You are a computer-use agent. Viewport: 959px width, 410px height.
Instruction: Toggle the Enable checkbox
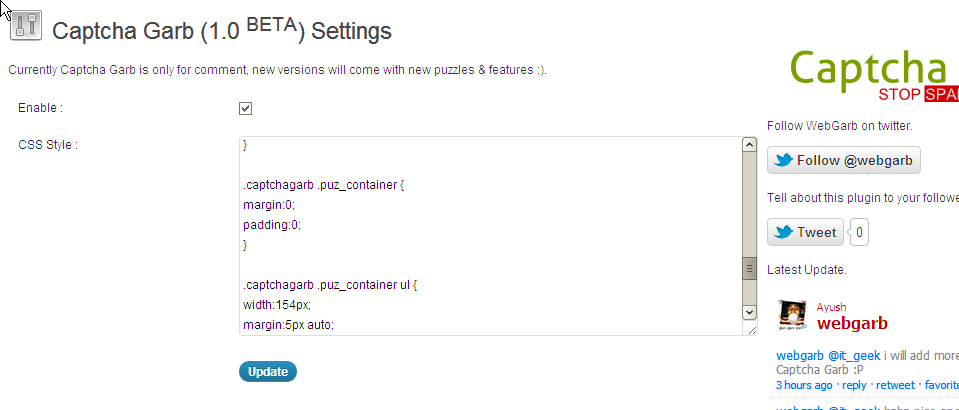click(x=246, y=108)
